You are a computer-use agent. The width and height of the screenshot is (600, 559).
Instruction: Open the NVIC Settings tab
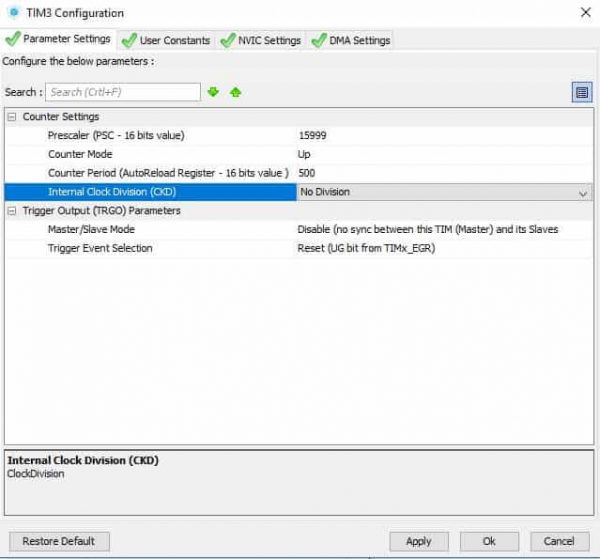point(260,40)
